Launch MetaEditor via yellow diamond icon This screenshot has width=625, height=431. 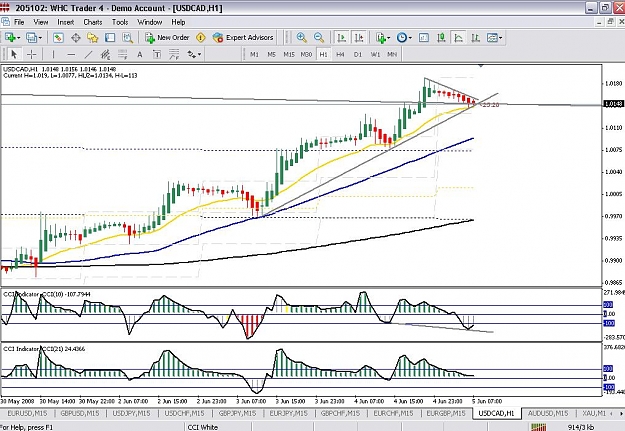(x=200, y=38)
